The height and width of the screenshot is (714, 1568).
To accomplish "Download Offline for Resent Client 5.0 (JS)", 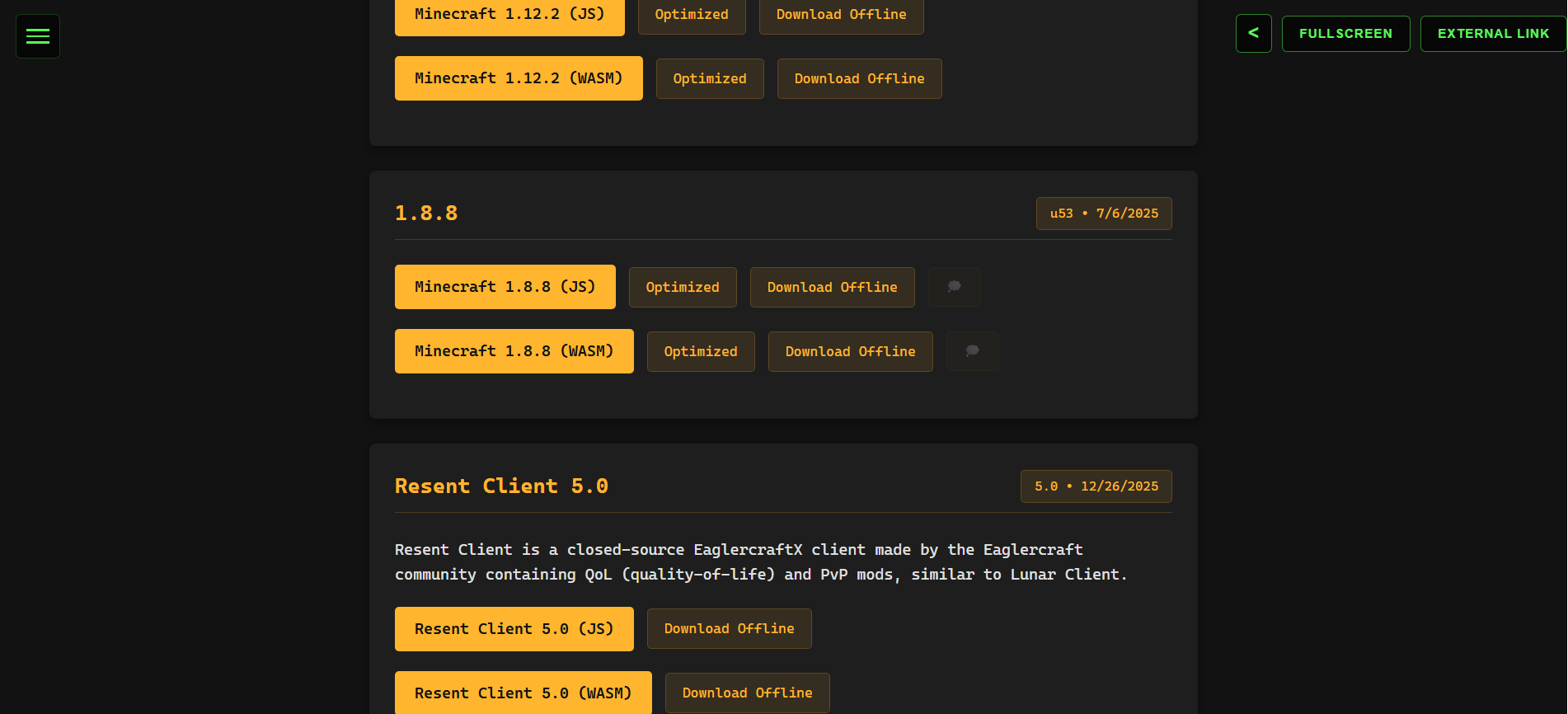I will [x=729, y=629].
